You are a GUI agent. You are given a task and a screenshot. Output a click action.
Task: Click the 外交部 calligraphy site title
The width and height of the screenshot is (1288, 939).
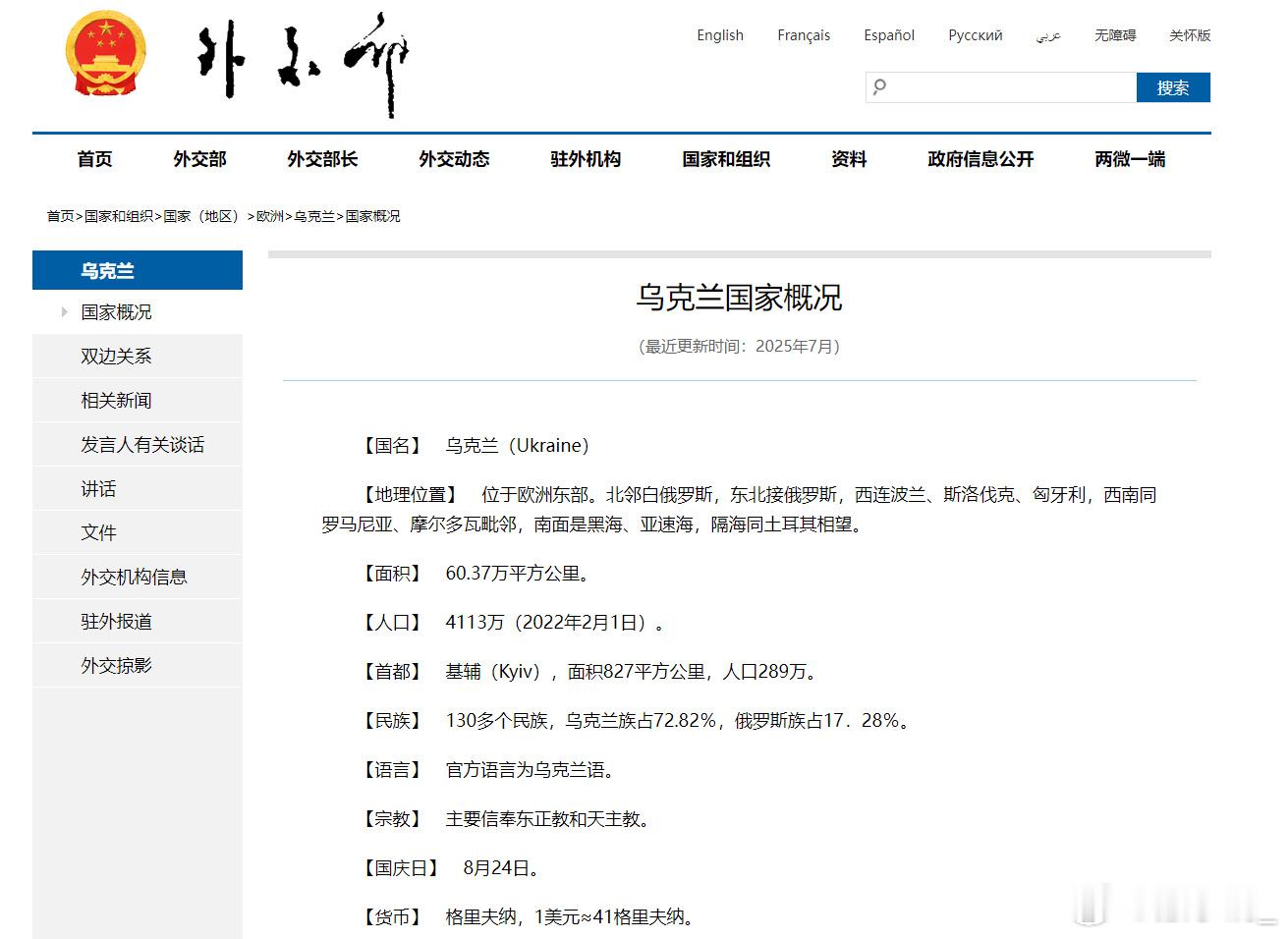tap(303, 65)
